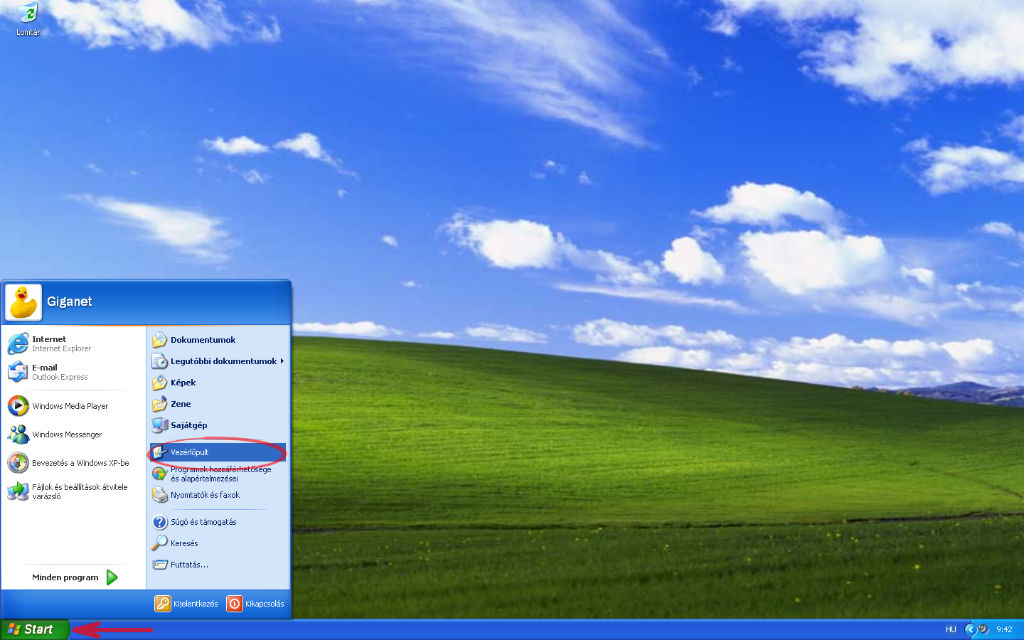
Task: Launch Outlook Express e-mail
Action: pyautogui.click(x=55, y=372)
